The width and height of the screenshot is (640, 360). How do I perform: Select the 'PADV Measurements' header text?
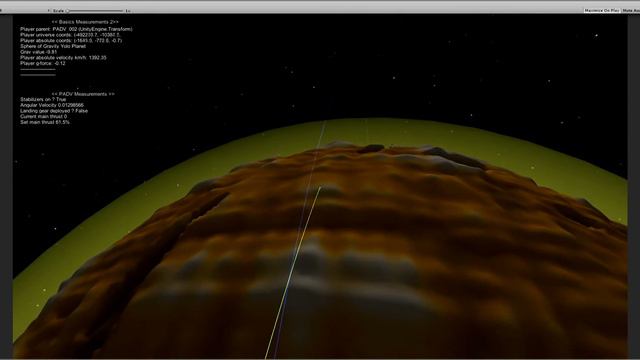(x=83, y=94)
